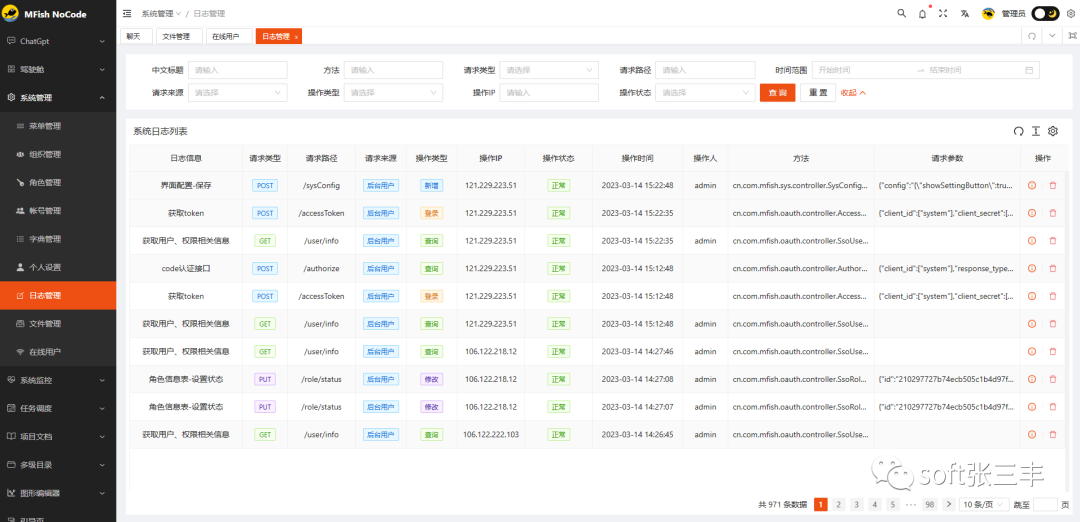Open the 操作类型 filter dropdown
1080x522 pixels.
393,92
